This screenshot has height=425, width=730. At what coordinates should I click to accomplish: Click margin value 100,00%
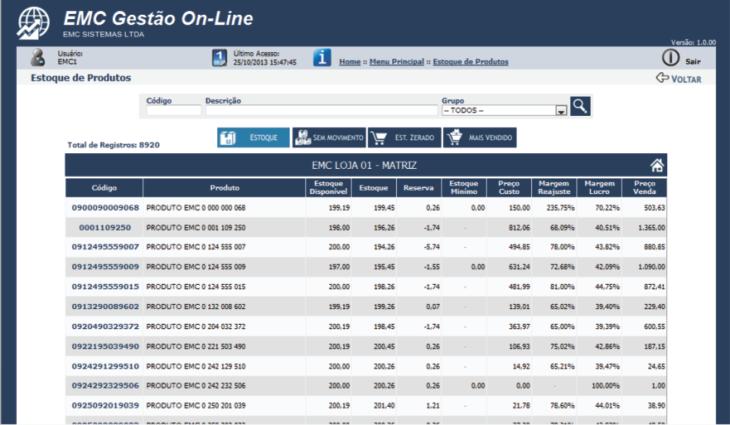point(606,385)
